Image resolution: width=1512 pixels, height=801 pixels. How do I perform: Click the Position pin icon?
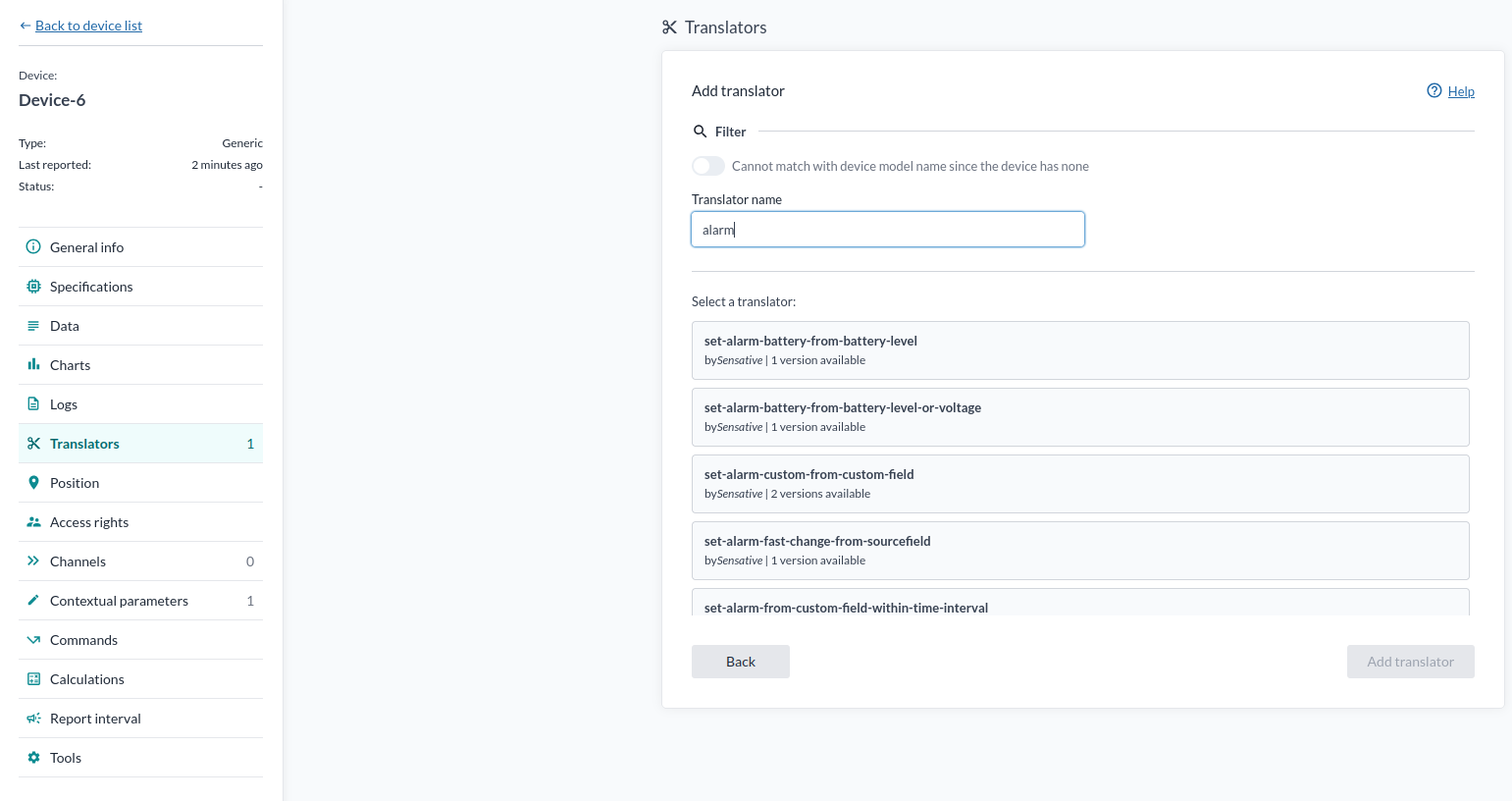(33, 483)
